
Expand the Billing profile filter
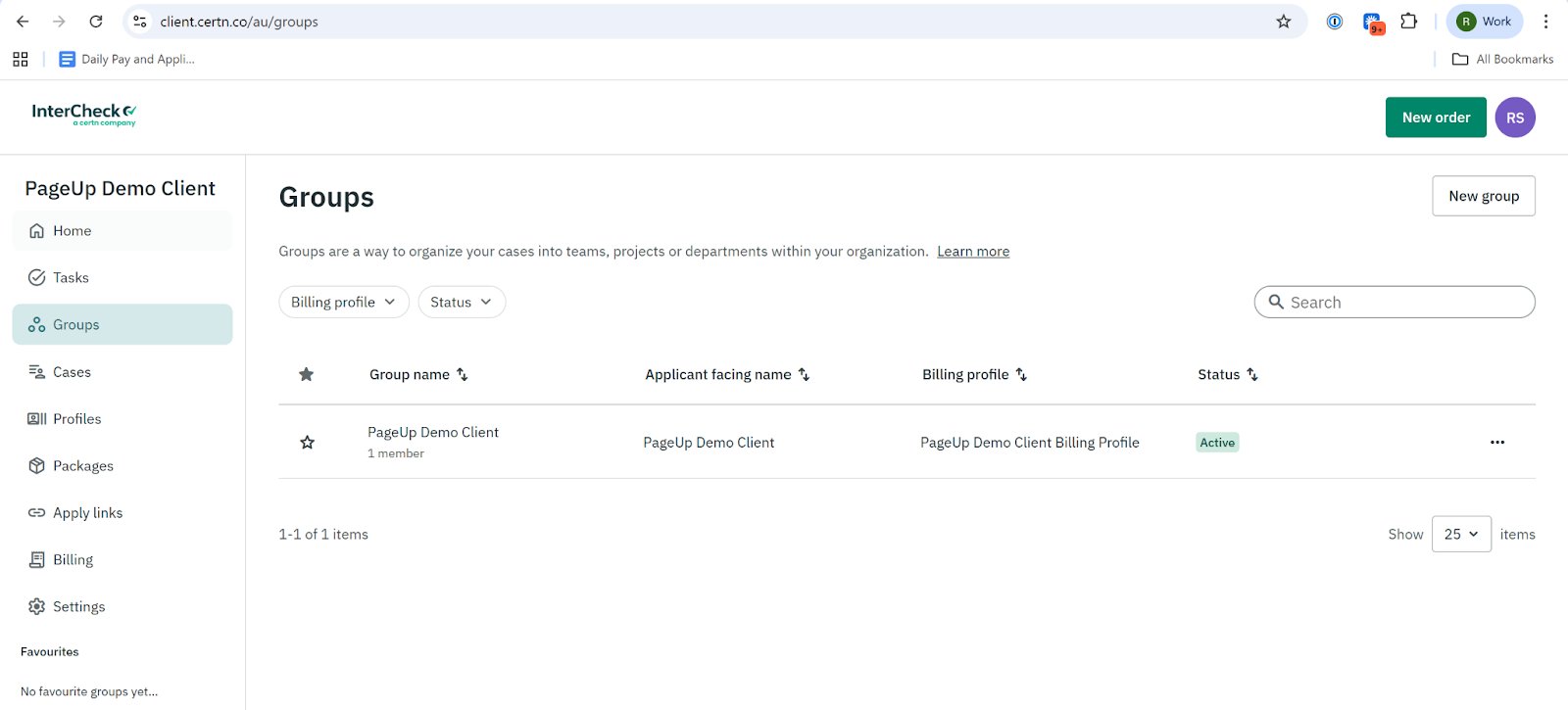point(343,303)
